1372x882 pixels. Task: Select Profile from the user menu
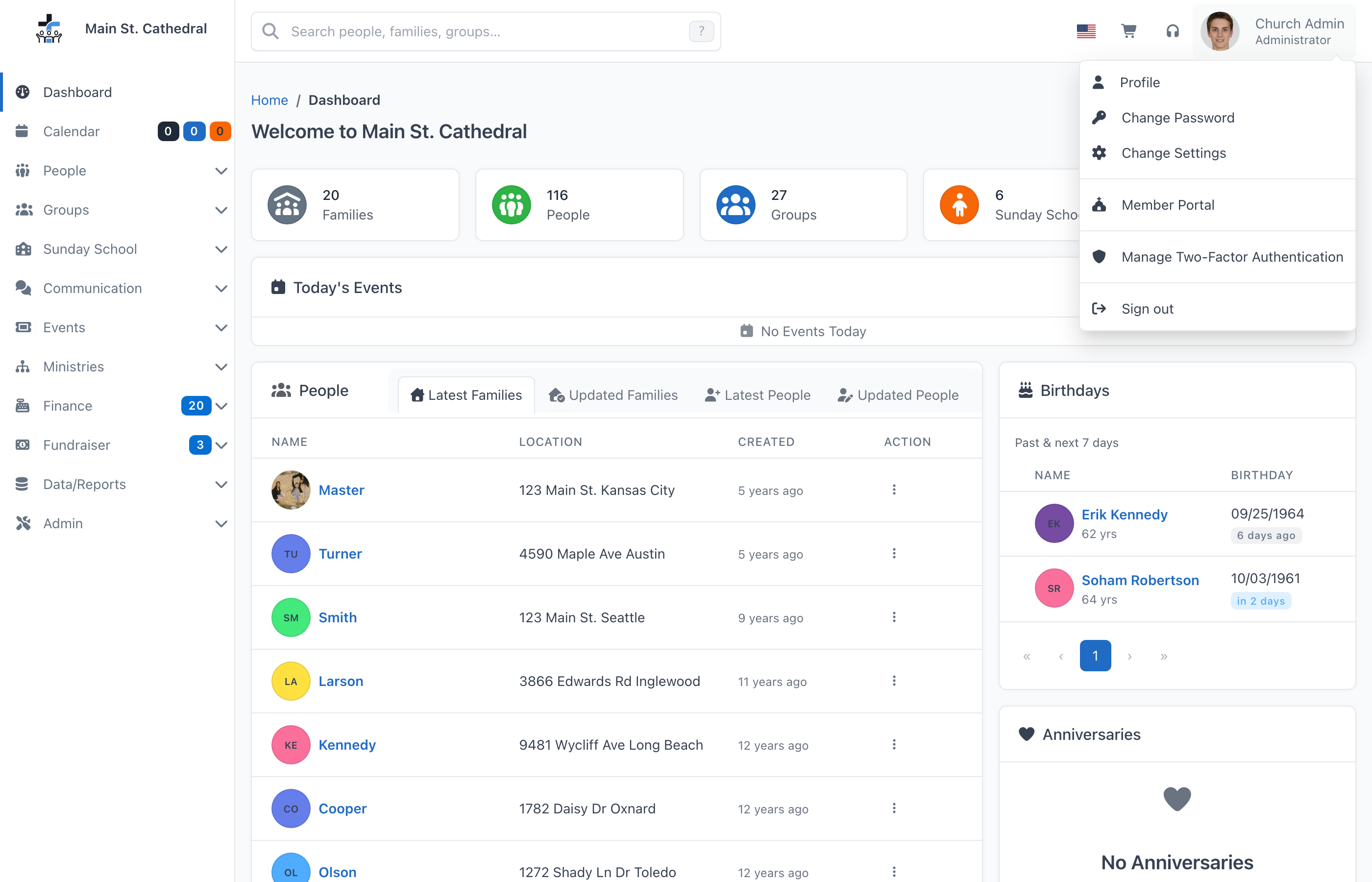pyautogui.click(x=1217, y=82)
